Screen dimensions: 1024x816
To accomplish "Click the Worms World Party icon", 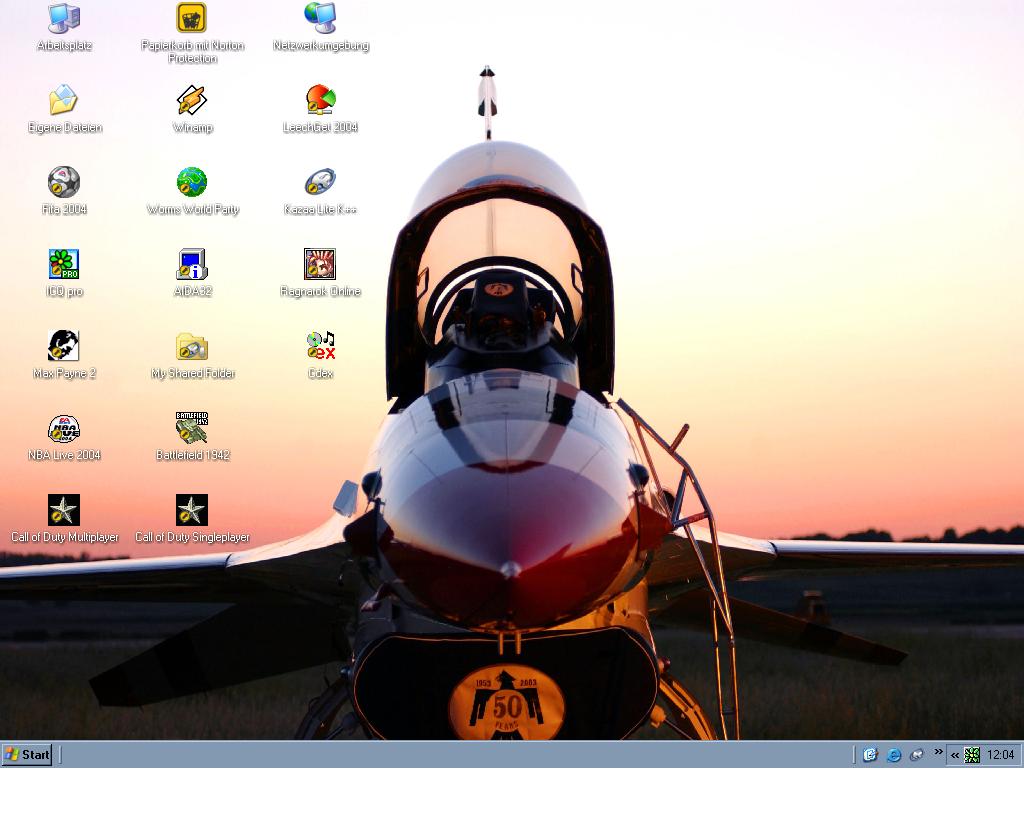I will point(192,182).
